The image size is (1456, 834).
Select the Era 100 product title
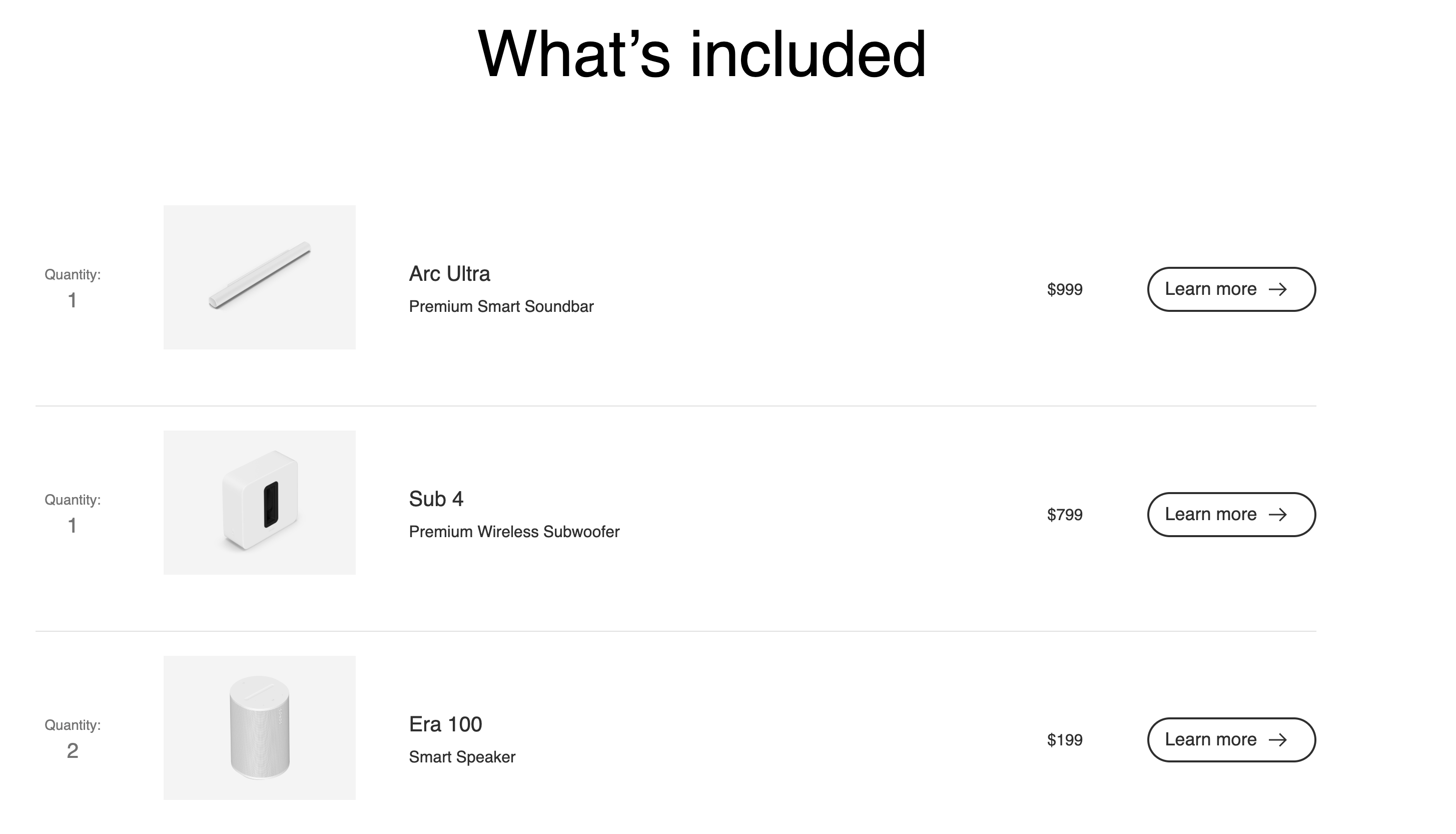(x=445, y=724)
